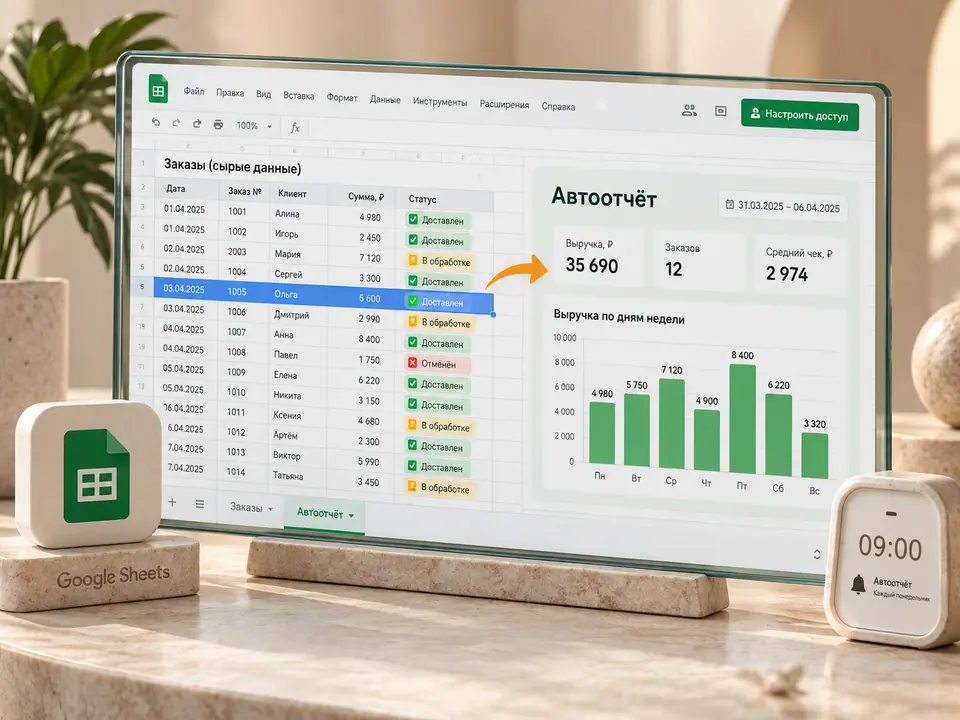Switch to the Автоотчёт sheet tab

coord(324,514)
